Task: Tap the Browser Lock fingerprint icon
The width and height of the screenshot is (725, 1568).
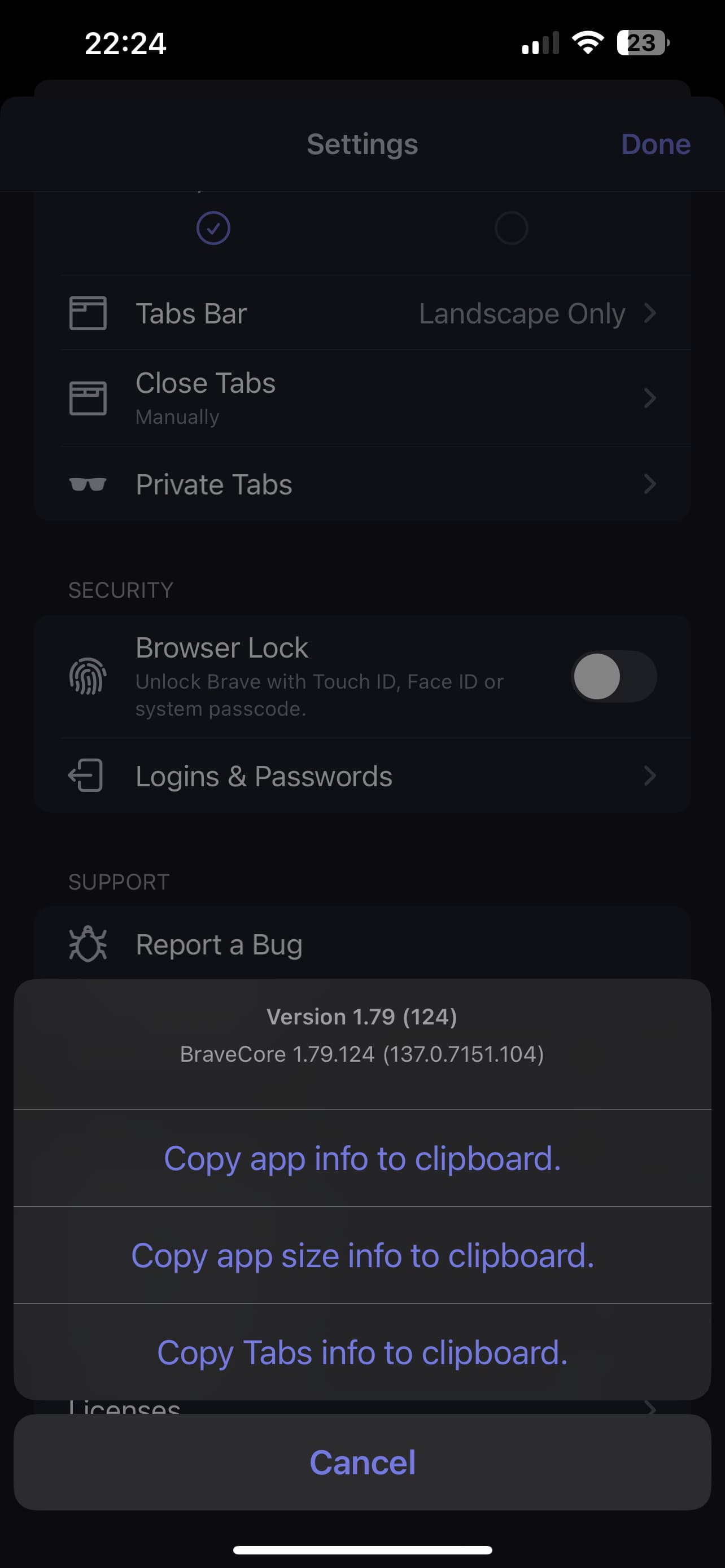Action: [x=88, y=676]
